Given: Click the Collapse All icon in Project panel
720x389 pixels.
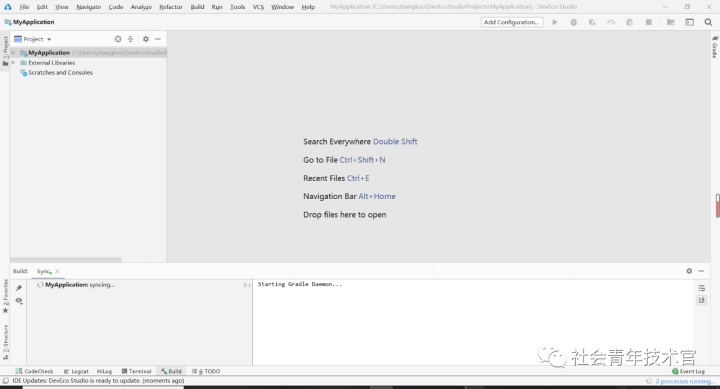Looking at the screenshot, I should [130, 39].
